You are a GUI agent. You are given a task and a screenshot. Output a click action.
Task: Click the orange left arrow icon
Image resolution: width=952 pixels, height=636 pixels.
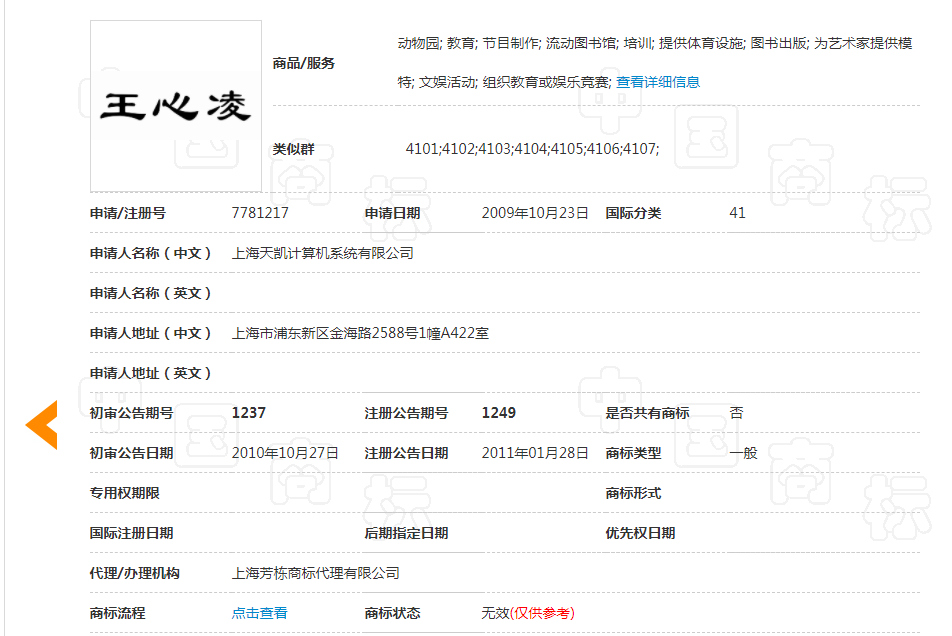41,424
